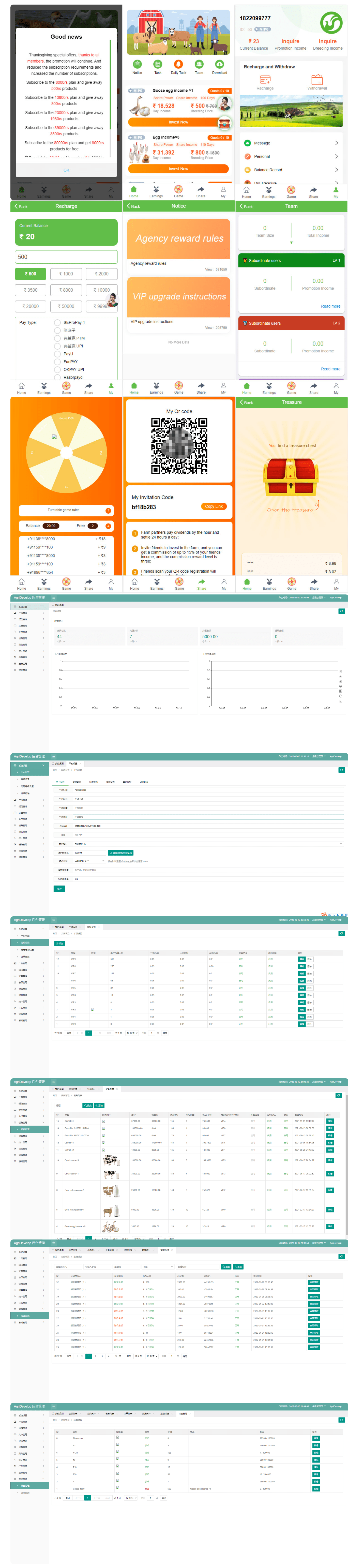Select the FunPAY radio option
Viewport: 348px width, 1568px height.
[58, 362]
